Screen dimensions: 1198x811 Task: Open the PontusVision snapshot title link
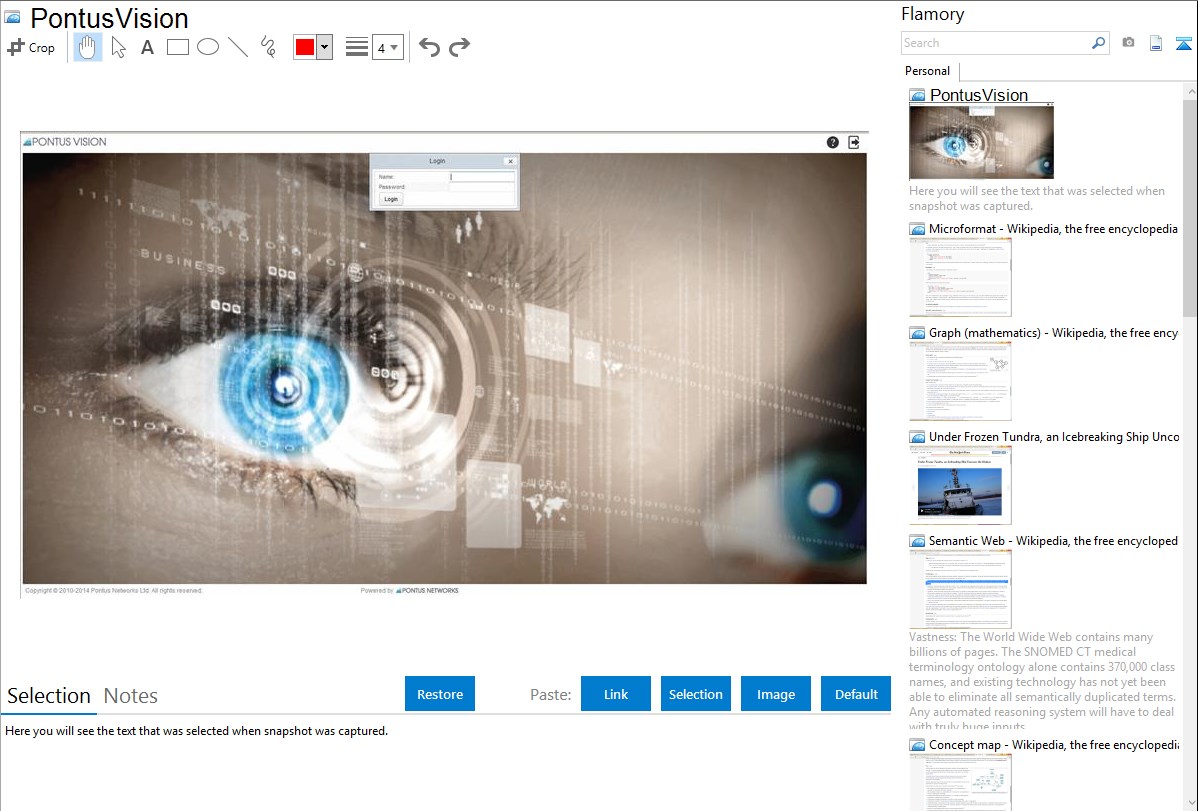tap(979, 96)
